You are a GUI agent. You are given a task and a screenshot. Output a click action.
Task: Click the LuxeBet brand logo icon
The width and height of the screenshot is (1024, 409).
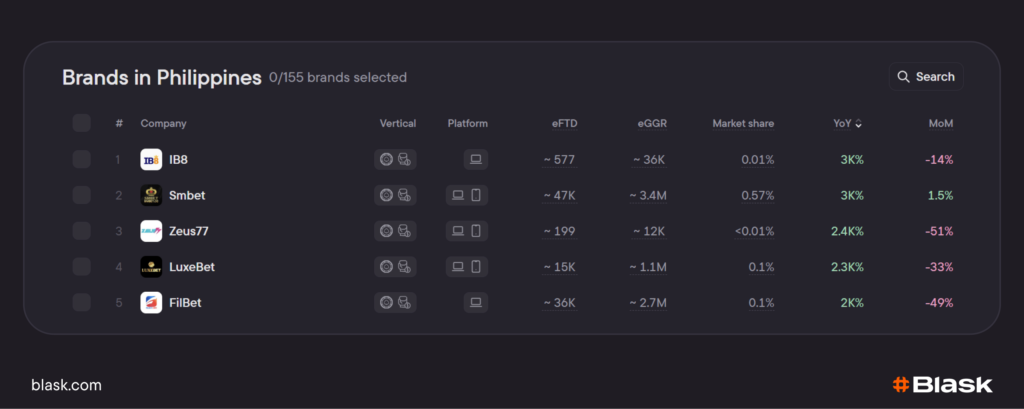point(151,267)
